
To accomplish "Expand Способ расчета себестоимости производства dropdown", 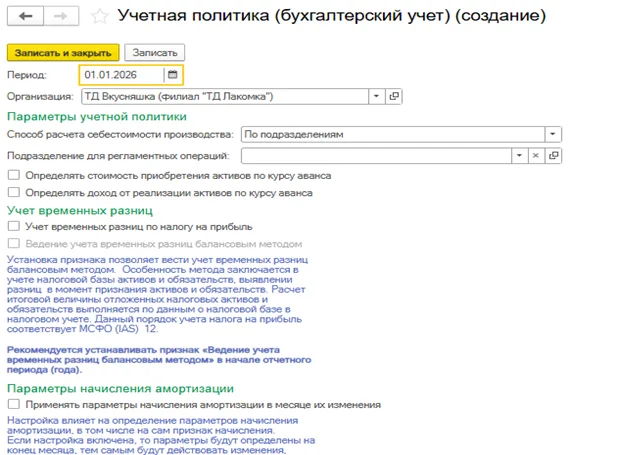I will (x=553, y=134).
